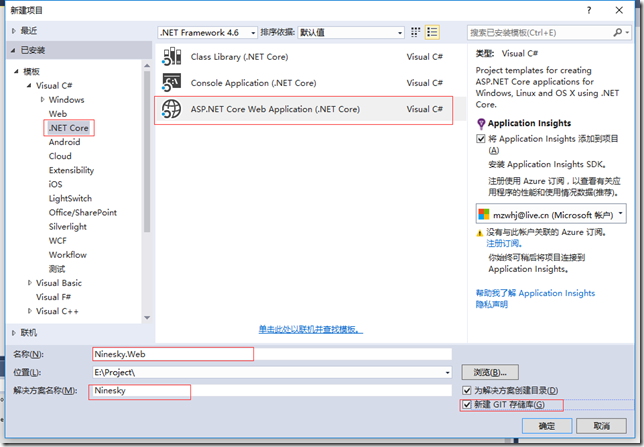
Task: Click the 取消 (Cancel) button
Action: point(601,426)
